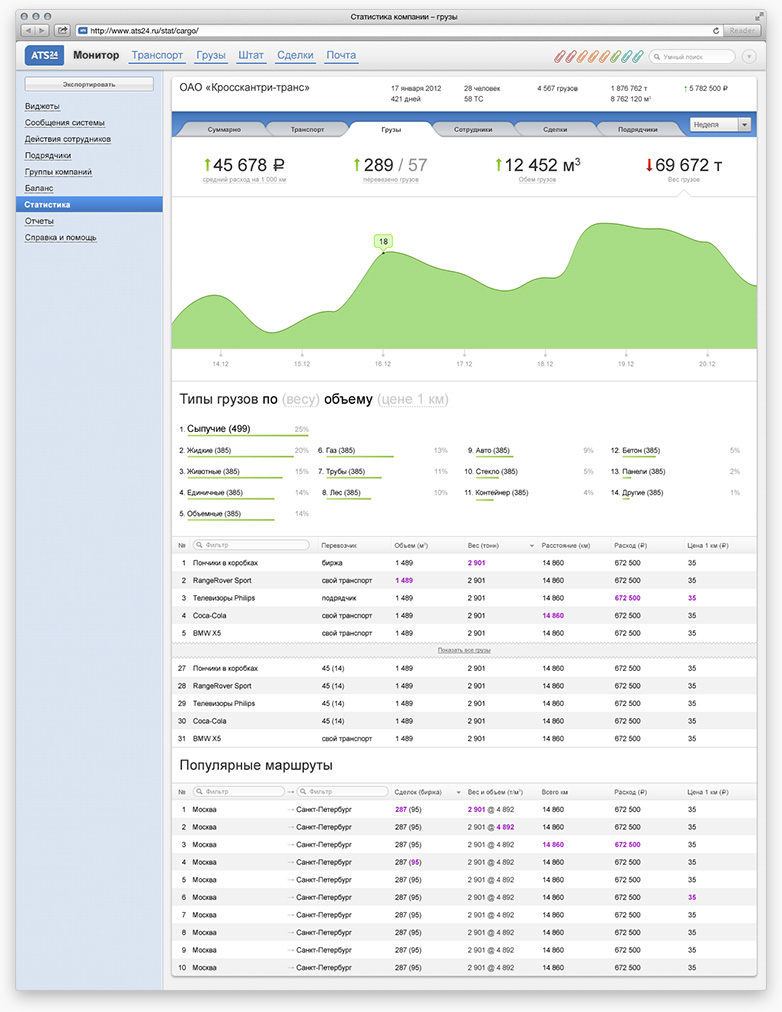Open Справка и помощь in the sidebar
Image resolution: width=782 pixels, height=1012 pixels.
point(61,238)
